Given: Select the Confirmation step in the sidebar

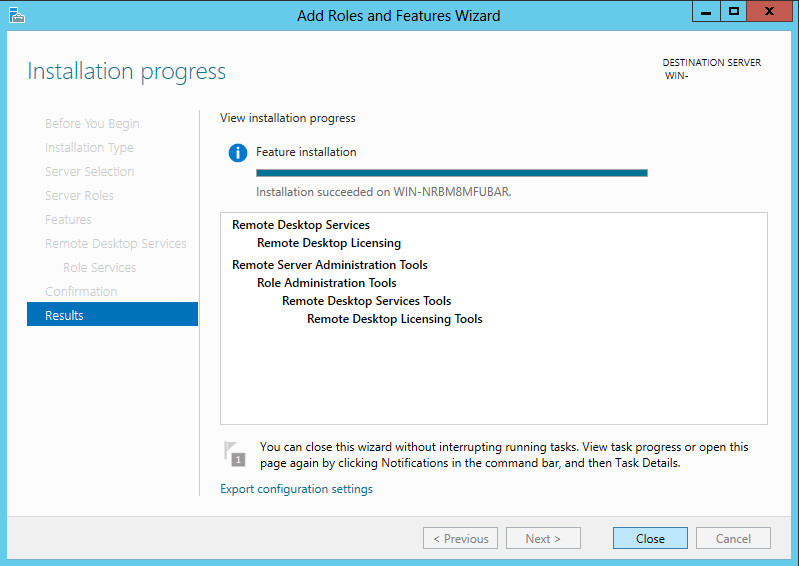Looking at the screenshot, I should 81,291.
